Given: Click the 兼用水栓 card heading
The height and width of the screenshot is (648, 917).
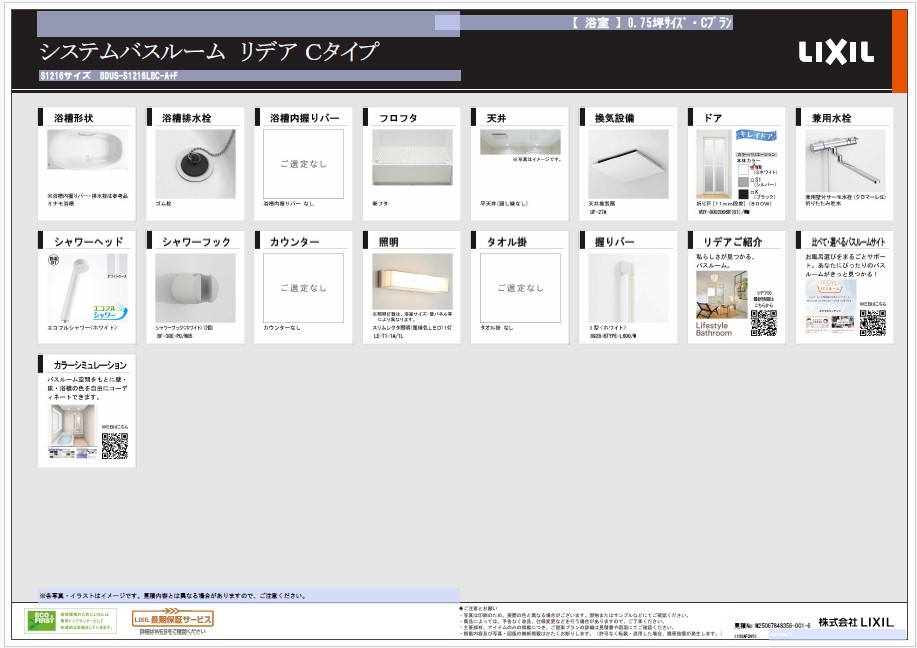Looking at the screenshot, I should click(x=832, y=118).
